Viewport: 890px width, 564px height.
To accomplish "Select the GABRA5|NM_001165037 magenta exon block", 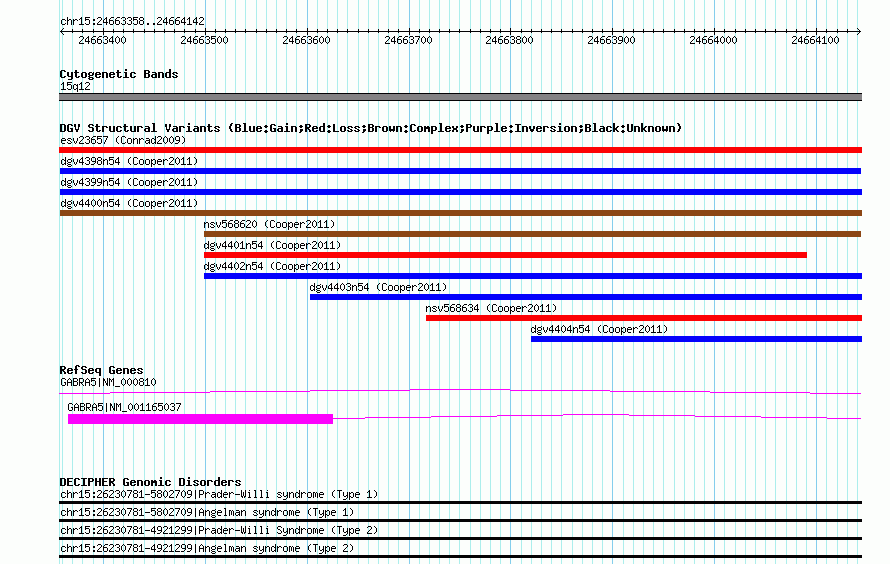I will [x=200, y=419].
